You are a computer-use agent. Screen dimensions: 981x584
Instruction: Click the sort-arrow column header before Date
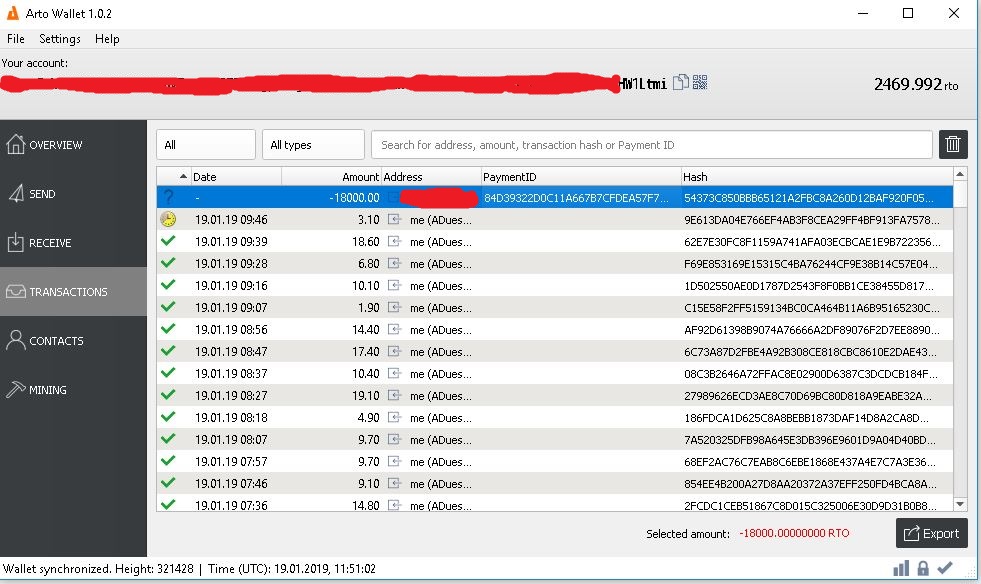[173, 177]
